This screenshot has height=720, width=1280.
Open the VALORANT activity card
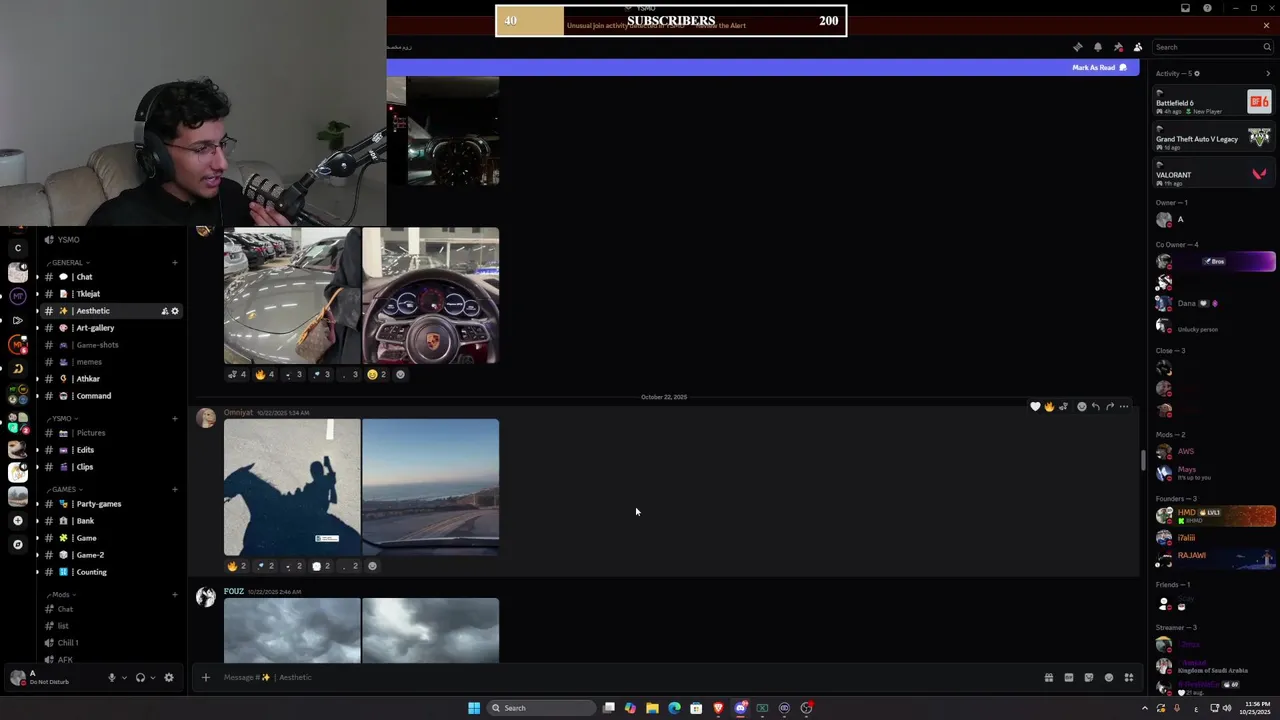tap(1213, 174)
